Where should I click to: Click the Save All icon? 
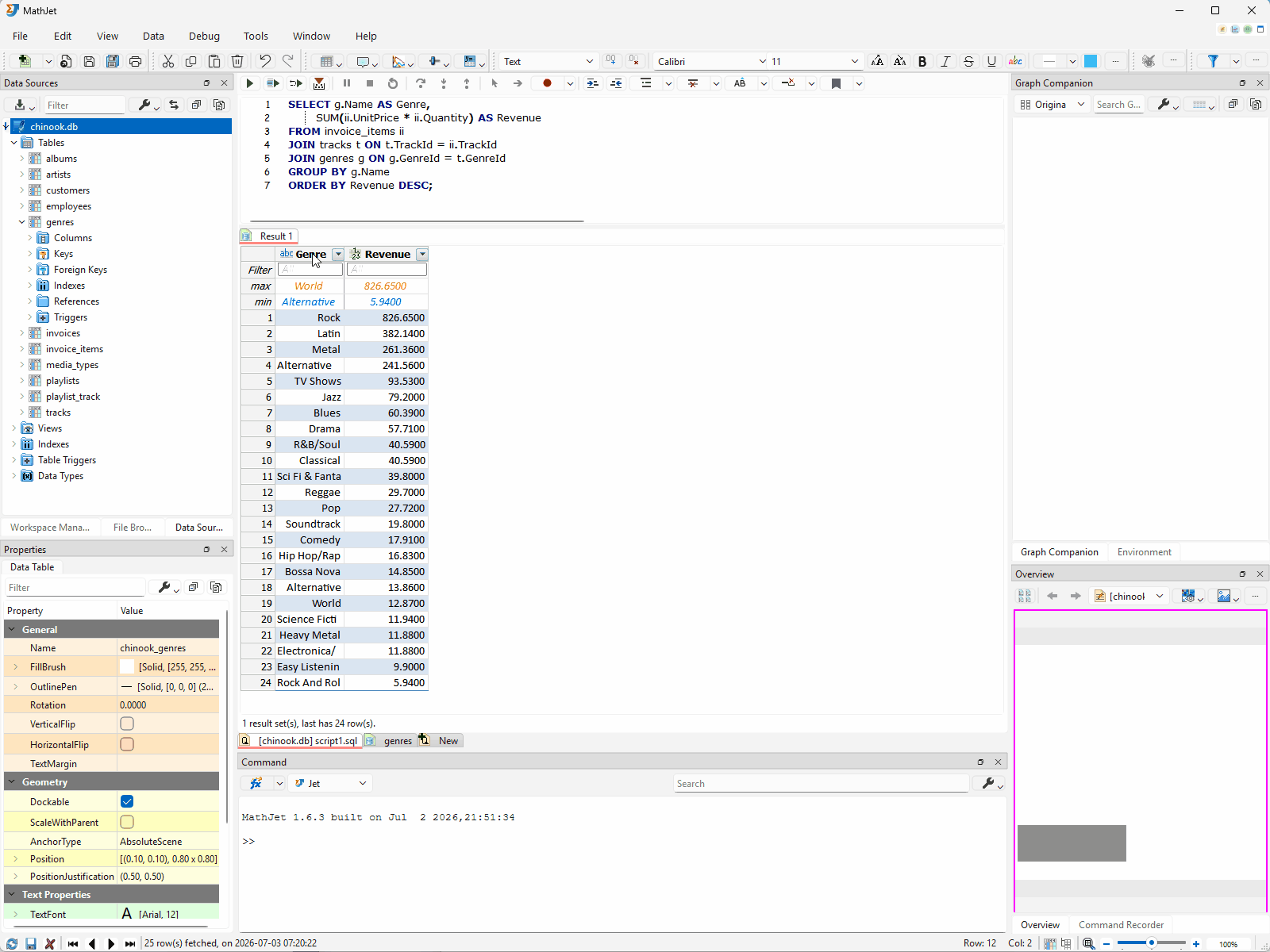coord(112,61)
